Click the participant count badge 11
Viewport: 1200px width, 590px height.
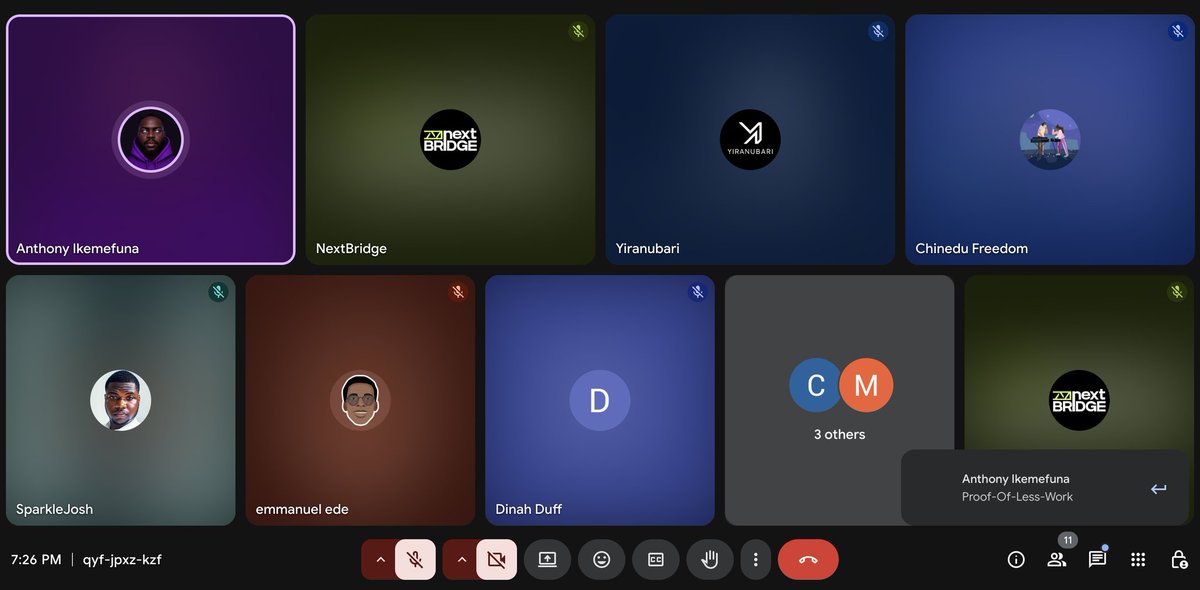point(1067,540)
